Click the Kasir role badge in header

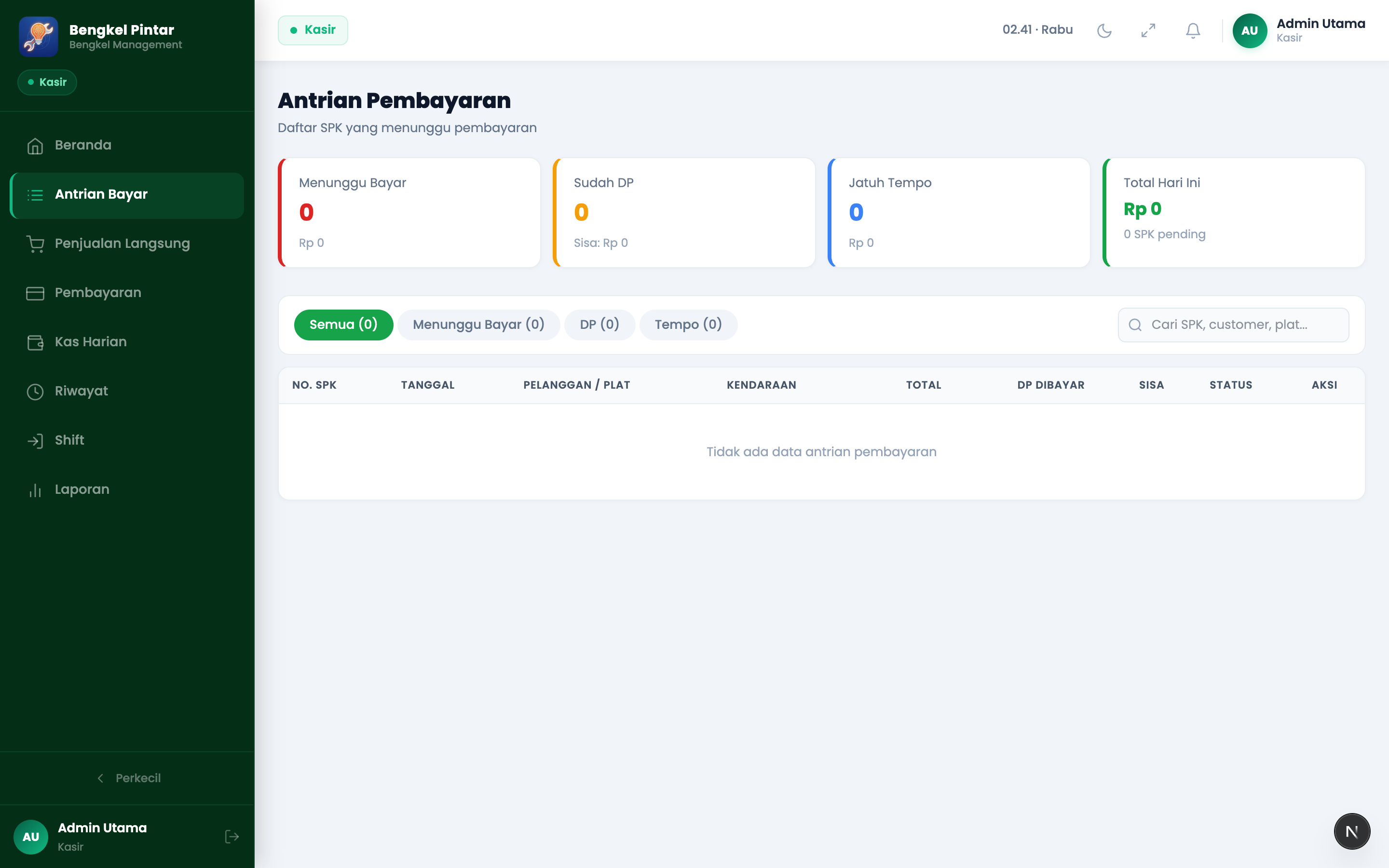313,30
